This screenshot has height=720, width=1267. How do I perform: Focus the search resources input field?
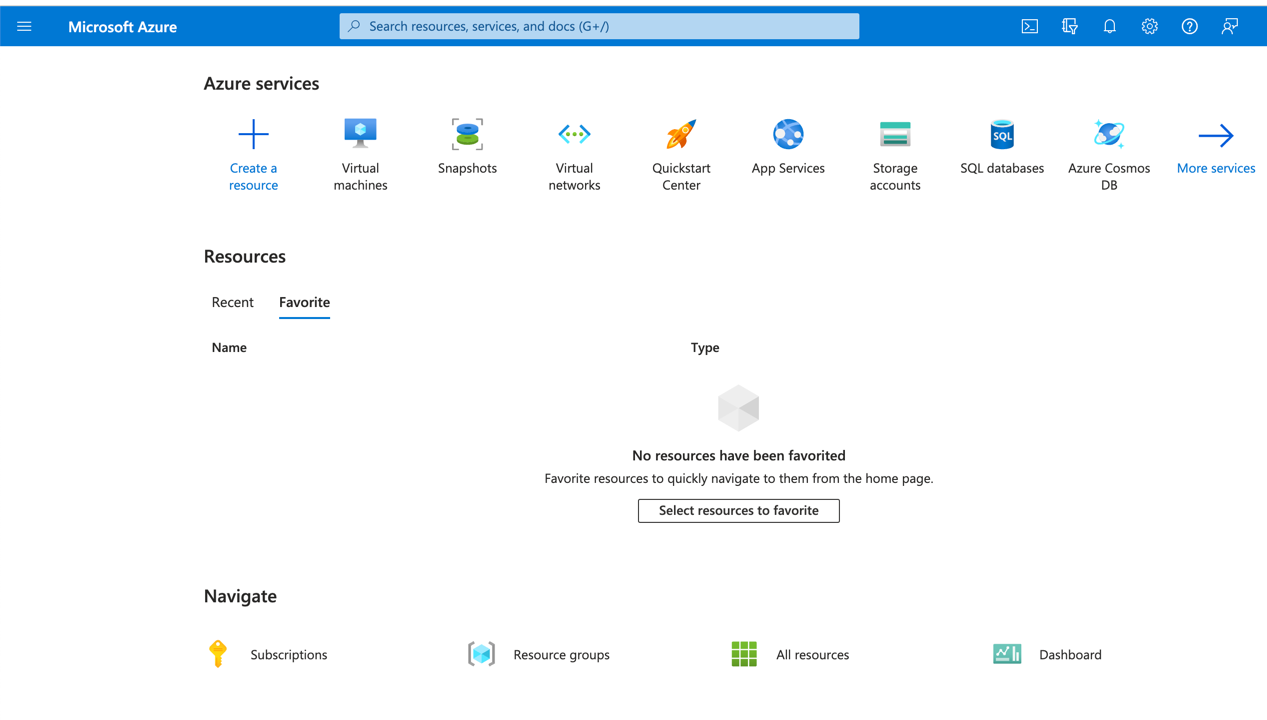click(599, 26)
